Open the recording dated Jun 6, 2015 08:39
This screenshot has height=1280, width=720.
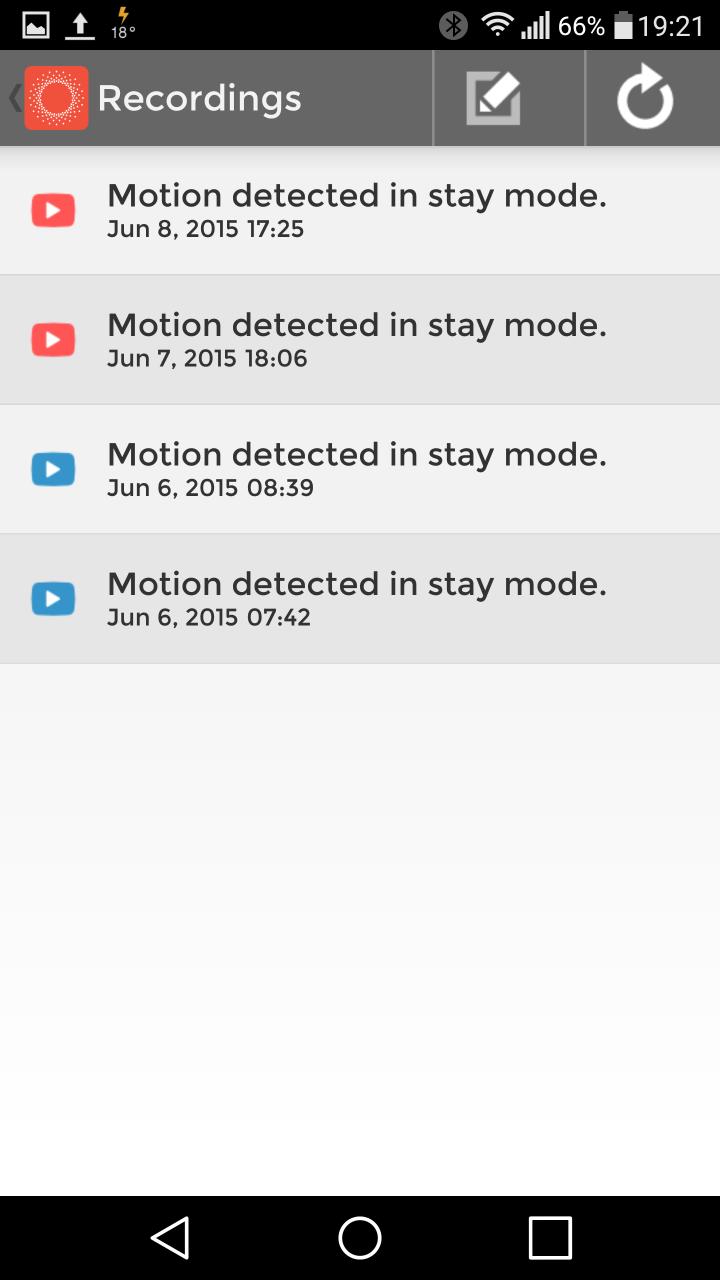[x=360, y=469]
